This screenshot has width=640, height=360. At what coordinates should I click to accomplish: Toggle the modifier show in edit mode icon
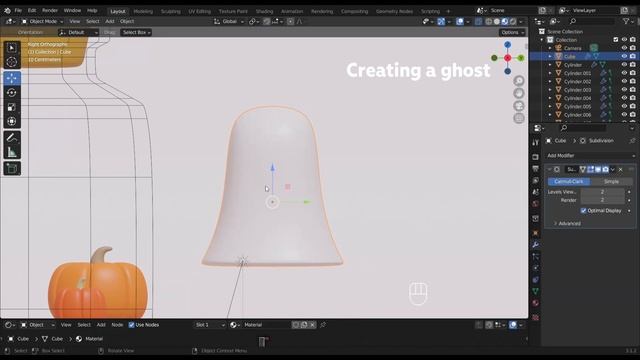pos(590,169)
